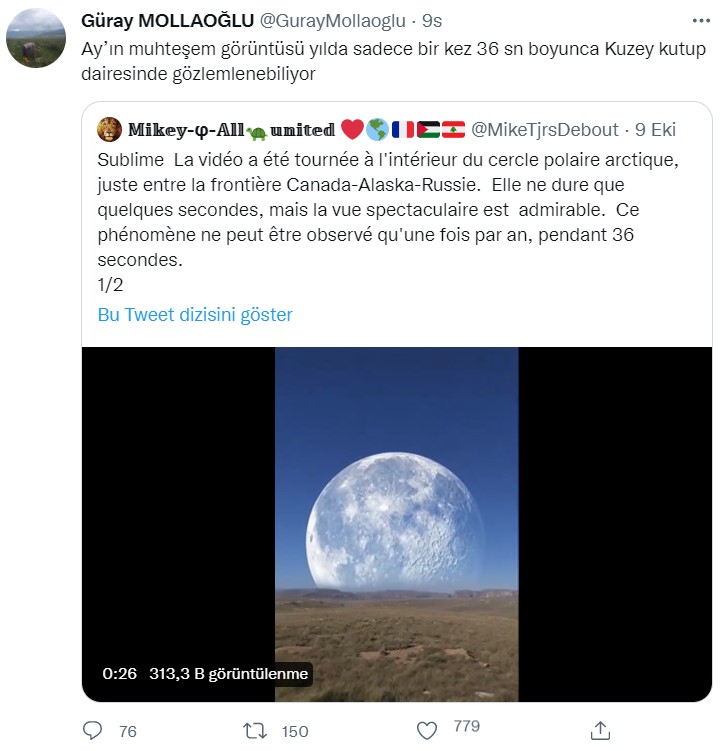The width and height of the screenshot is (726, 751).
Task: Click the 76 replies count
Action: (x=128, y=731)
